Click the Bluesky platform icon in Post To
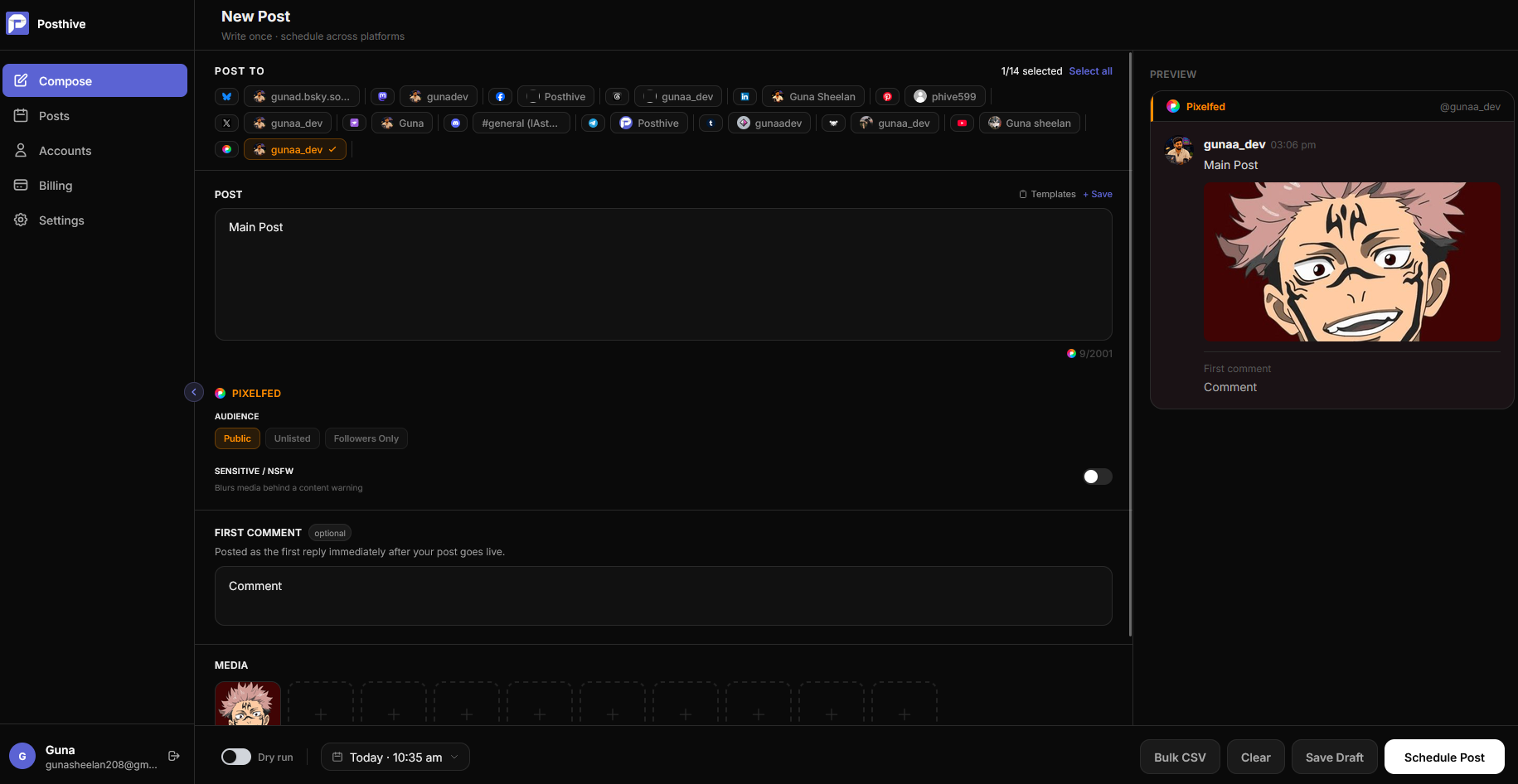1518x784 pixels. 226,97
